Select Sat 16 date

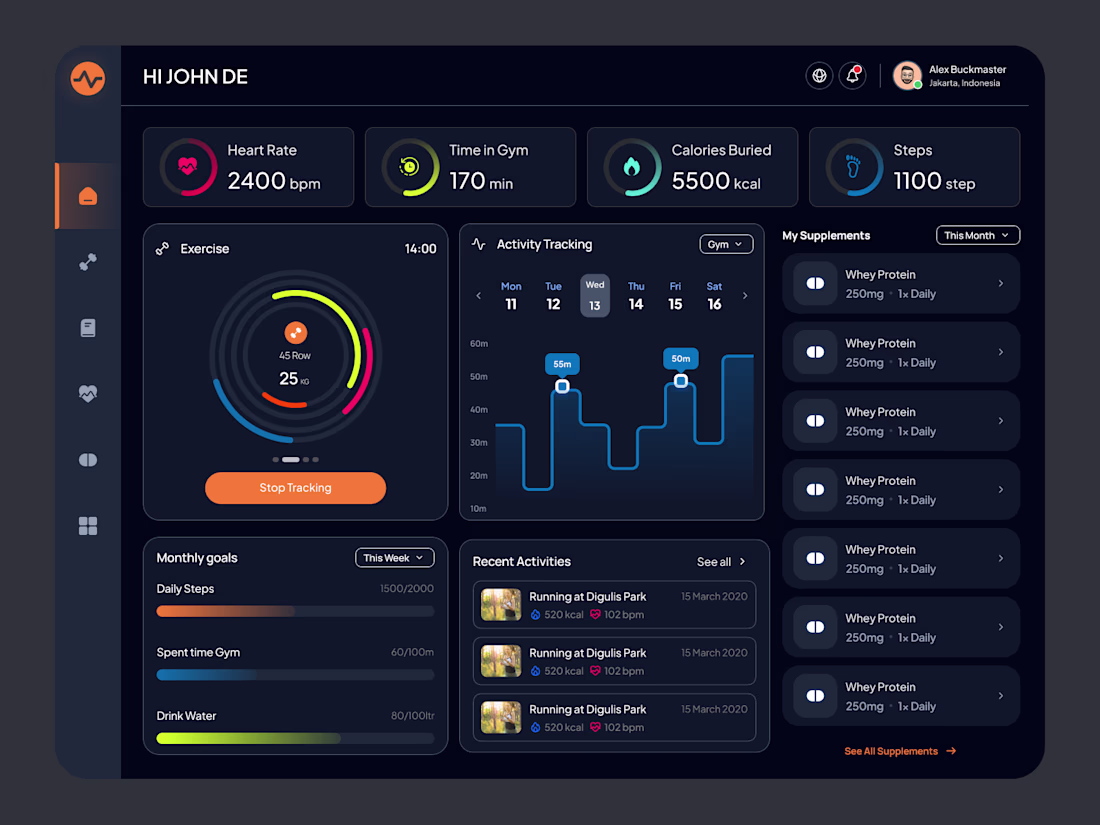(714, 295)
